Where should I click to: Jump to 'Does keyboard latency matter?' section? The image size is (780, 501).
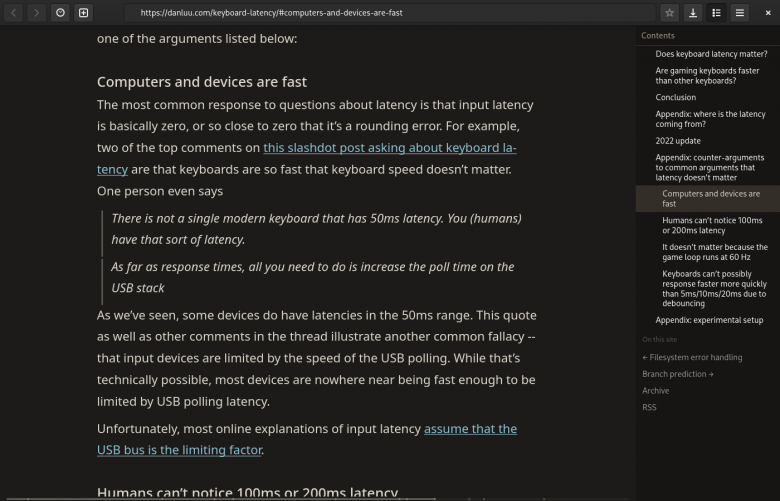click(x=711, y=54)
